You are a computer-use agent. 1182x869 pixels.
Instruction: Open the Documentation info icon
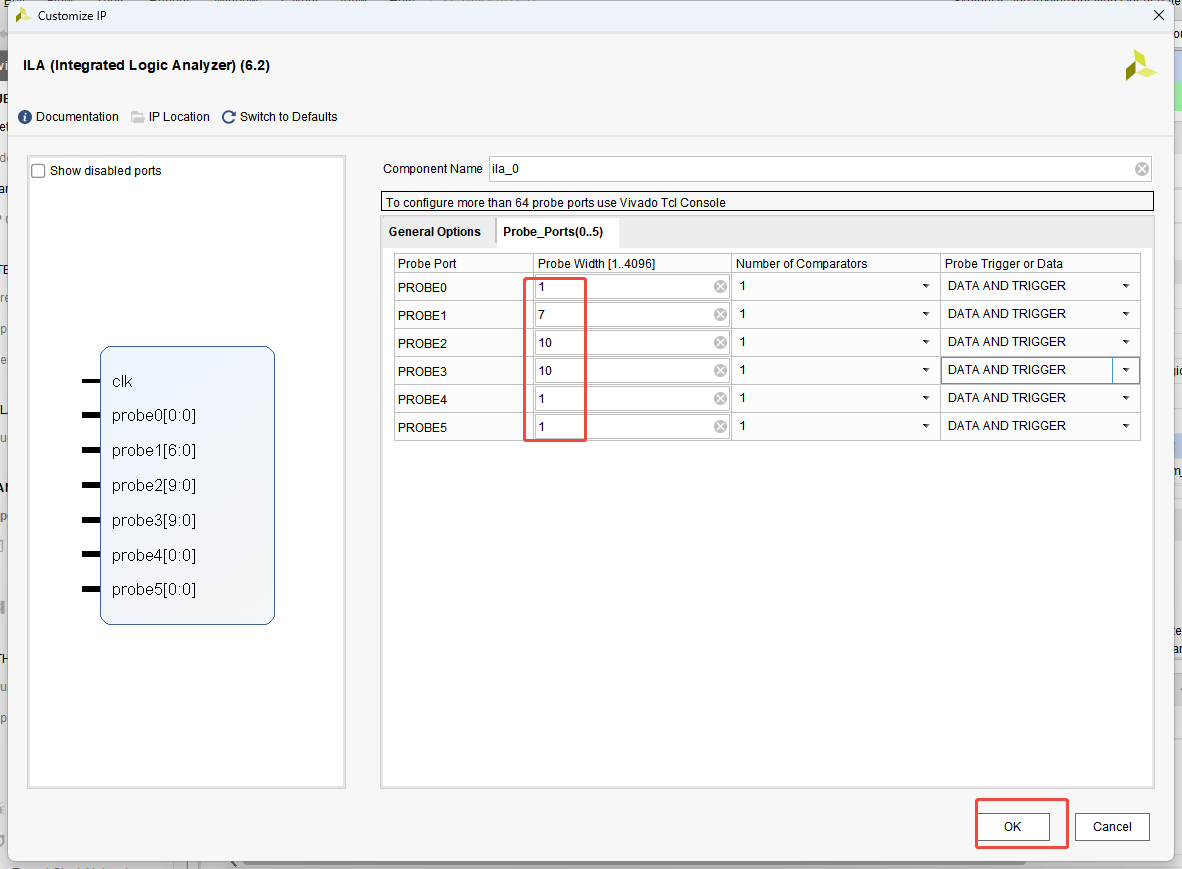point(25,117)
